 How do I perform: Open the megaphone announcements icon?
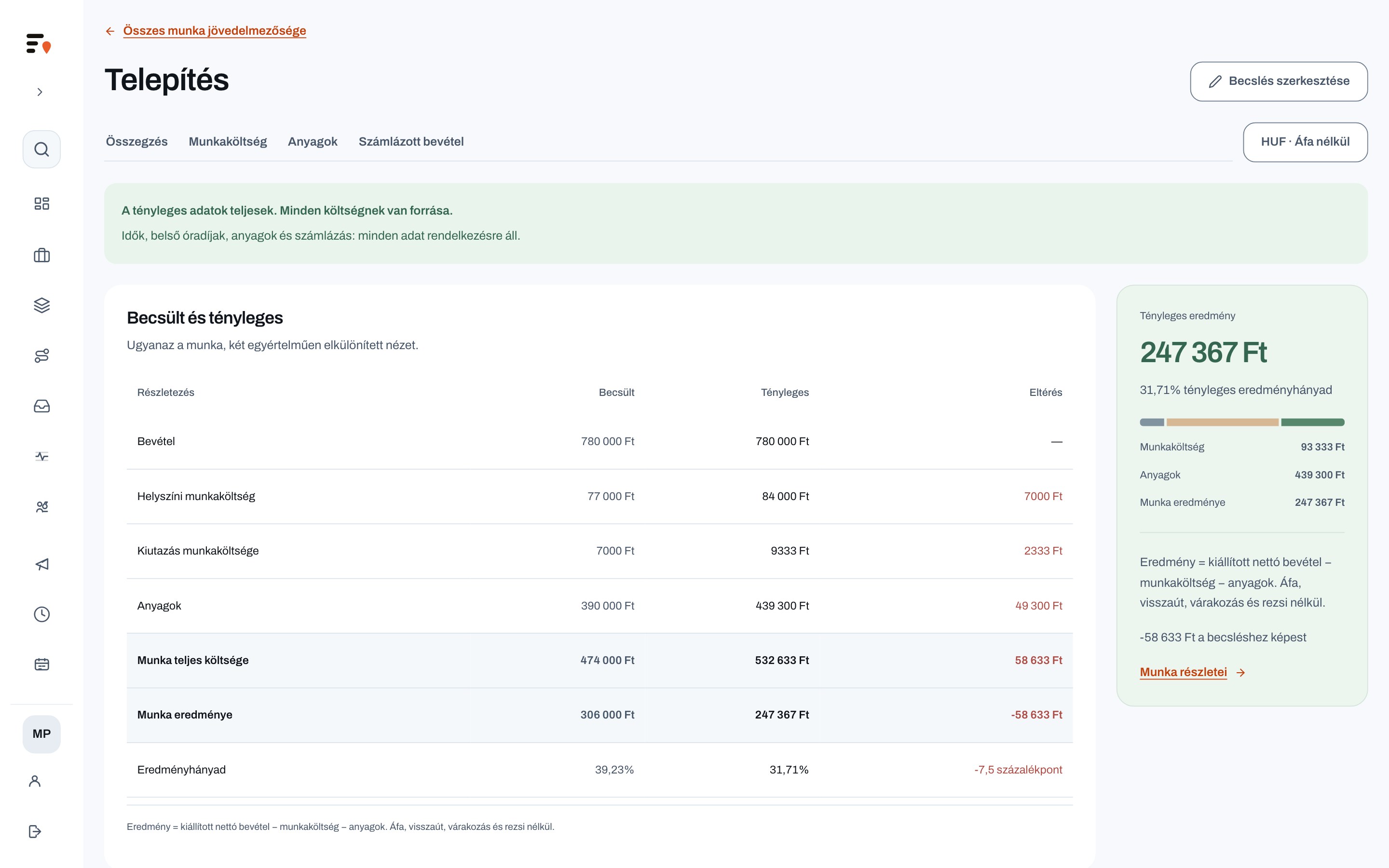click(x=41, y=564)
